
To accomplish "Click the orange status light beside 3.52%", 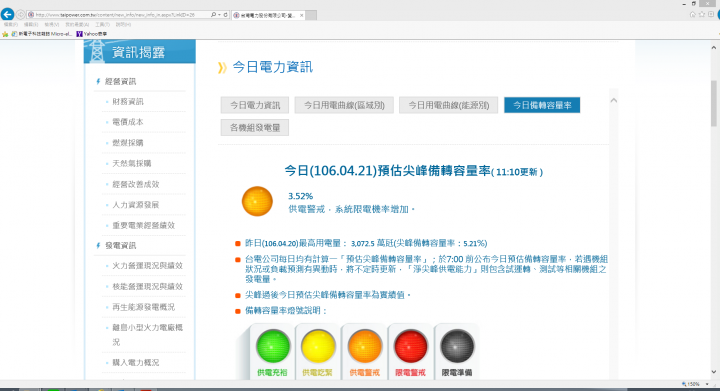I will [x=257, y=201].
